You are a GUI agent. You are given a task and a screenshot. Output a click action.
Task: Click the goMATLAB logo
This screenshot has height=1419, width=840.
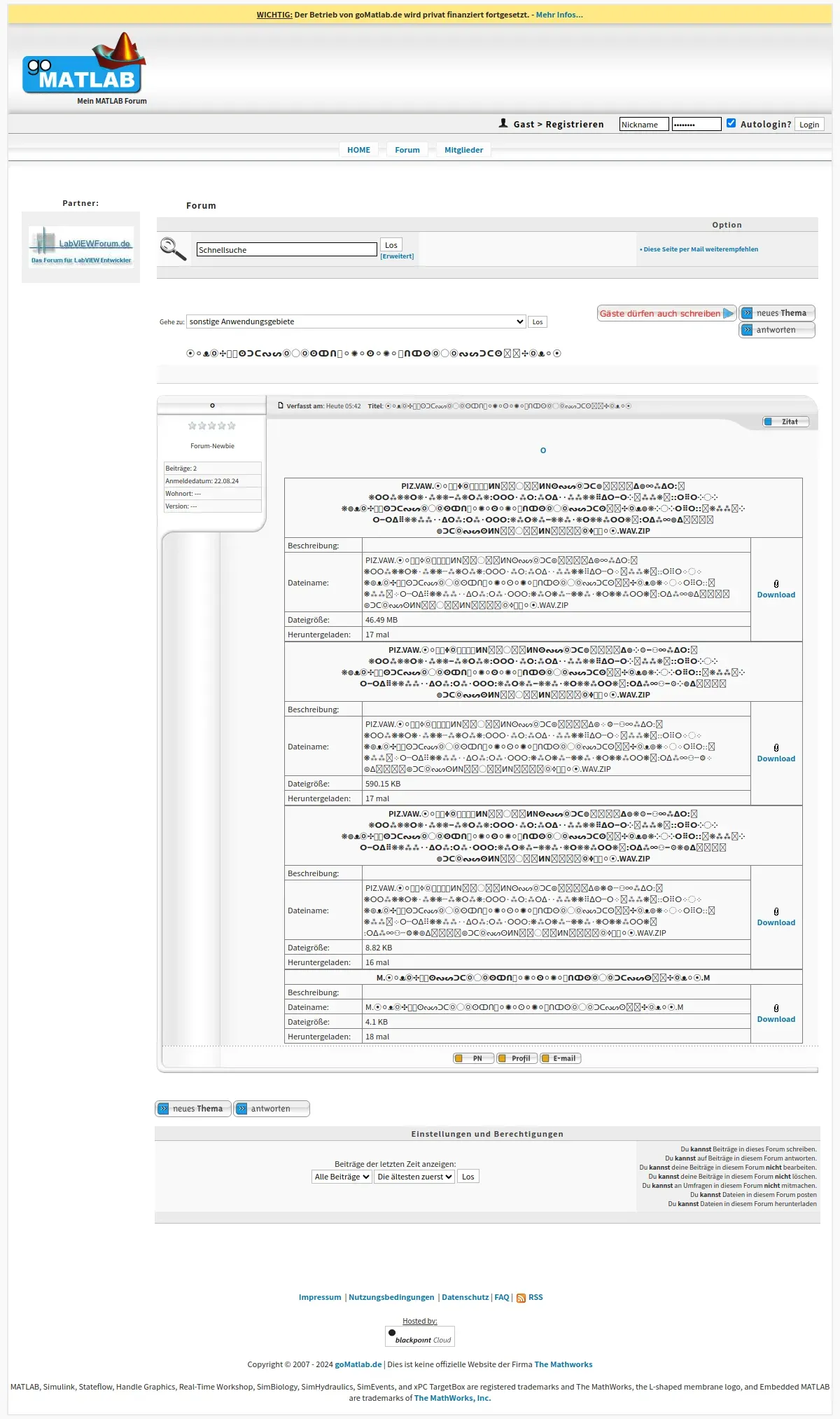[84, 64]
